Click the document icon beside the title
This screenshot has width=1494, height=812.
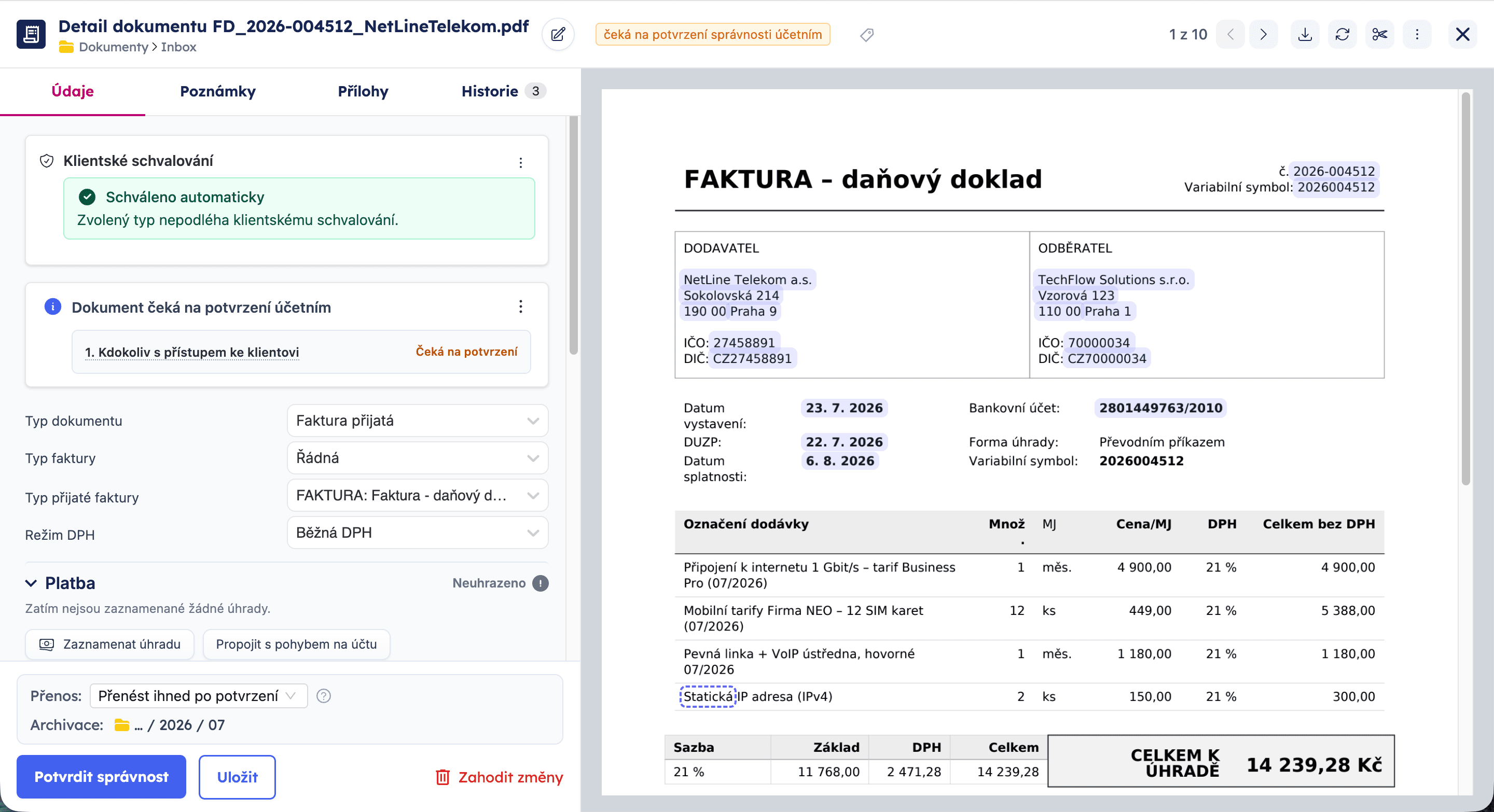[31, 34]
